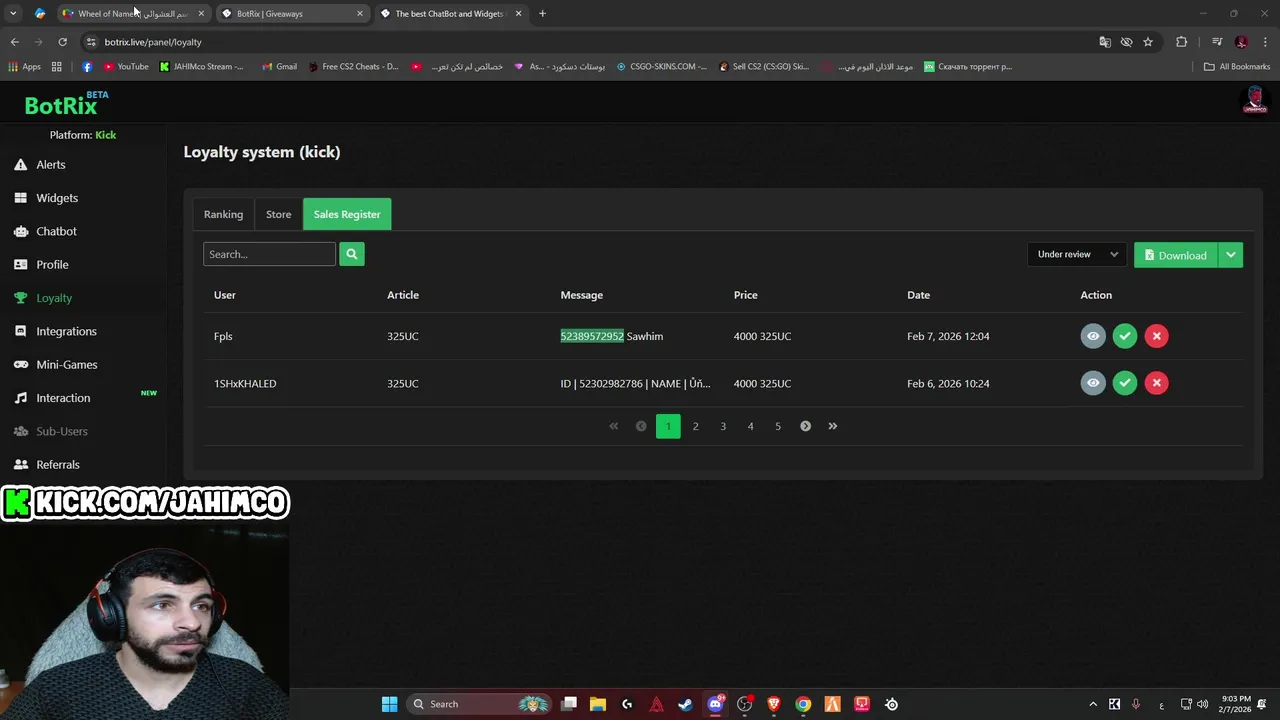The width and height of the screenshot is (1280, 720).
Task: Approve the 1SHxKHALED sale with the checkmark
Action: pos(1125,383)
